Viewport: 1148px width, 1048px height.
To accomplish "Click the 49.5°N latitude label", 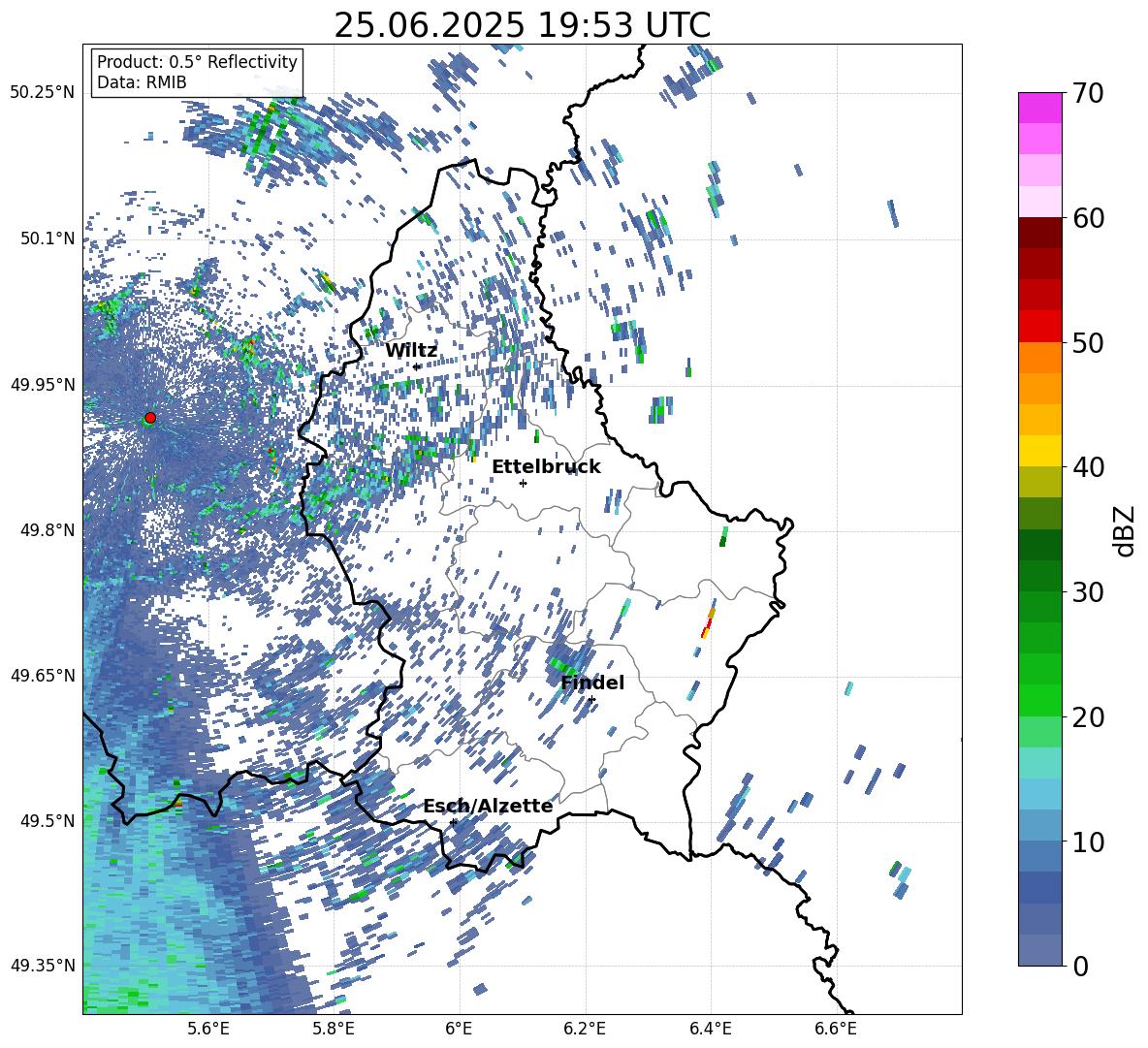I will (x=48, y=821).
